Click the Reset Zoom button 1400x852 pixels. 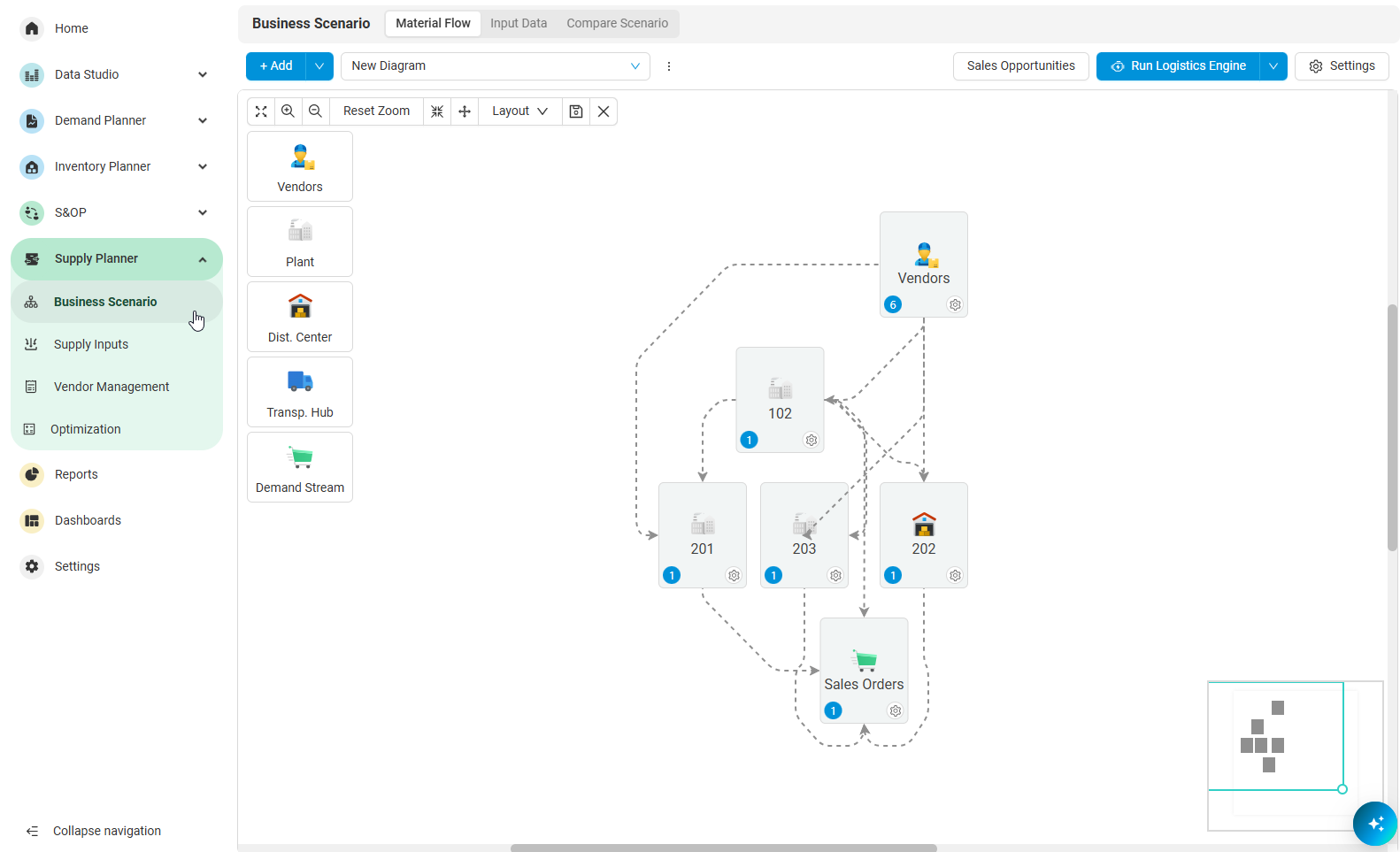pyautogui.click(x=376, y=111)
